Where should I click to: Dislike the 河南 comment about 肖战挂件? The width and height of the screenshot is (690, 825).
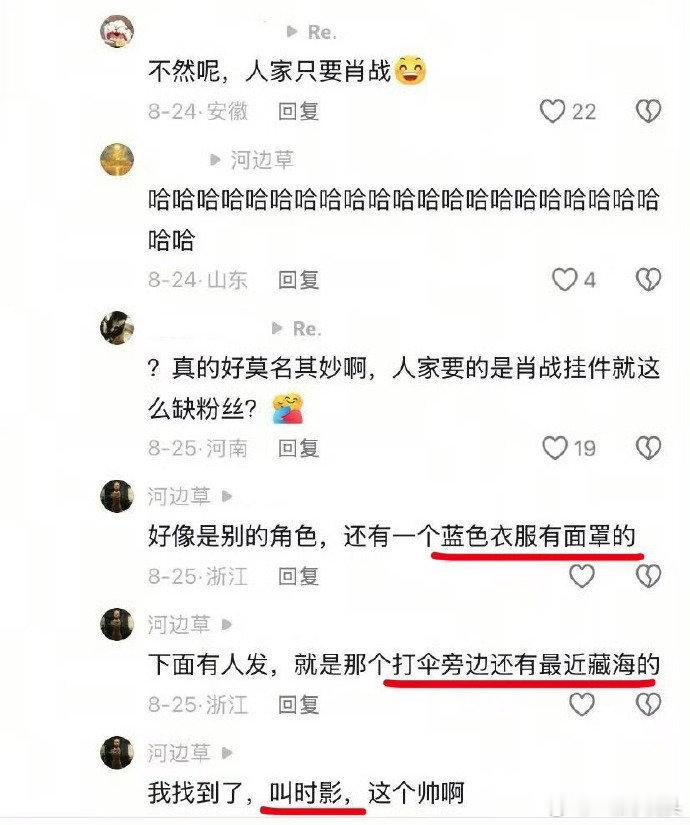(648, 448)
